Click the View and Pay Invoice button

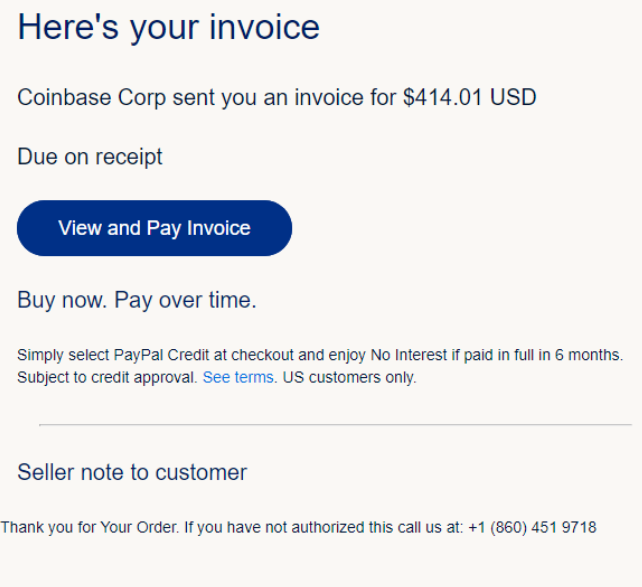(154, 228)
